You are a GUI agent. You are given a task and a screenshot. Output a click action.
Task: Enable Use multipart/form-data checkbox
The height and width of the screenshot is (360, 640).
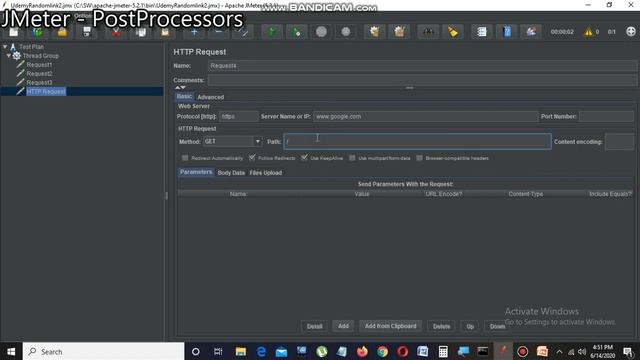coord(352,158)
